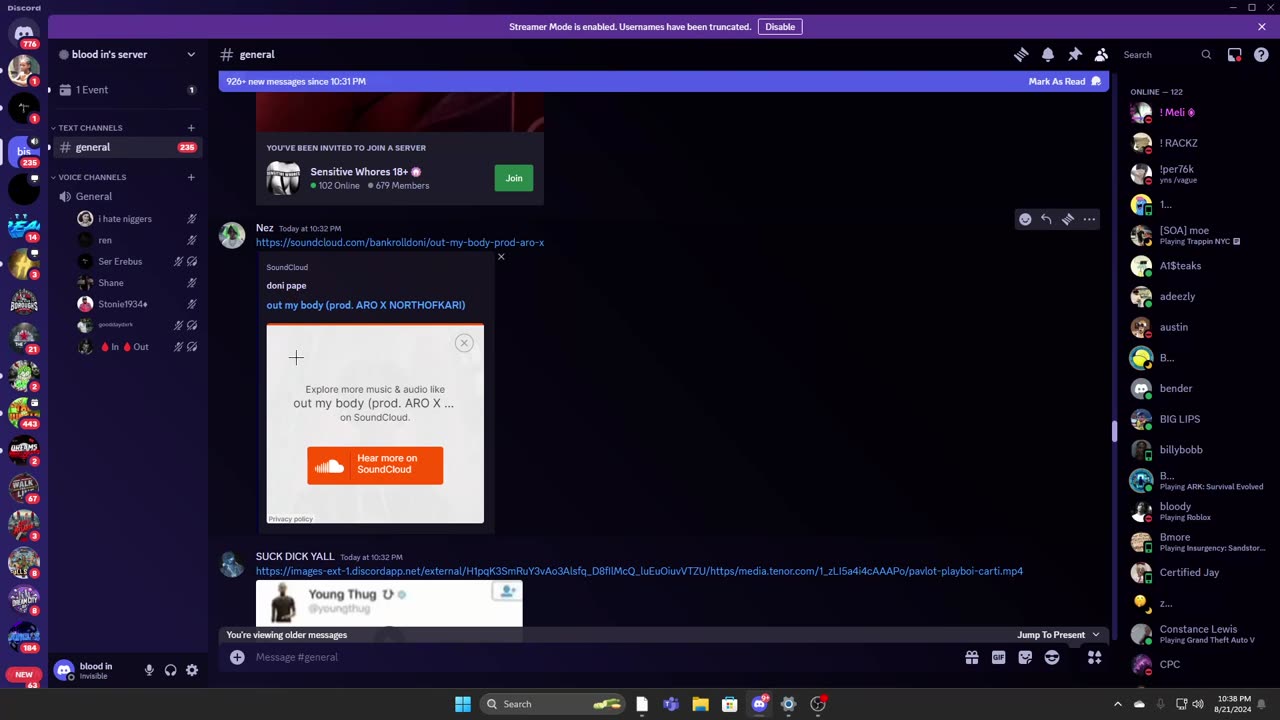Open the sticker picker icon
Viewport: 1280px width, 720px height.
[1025, 657]
